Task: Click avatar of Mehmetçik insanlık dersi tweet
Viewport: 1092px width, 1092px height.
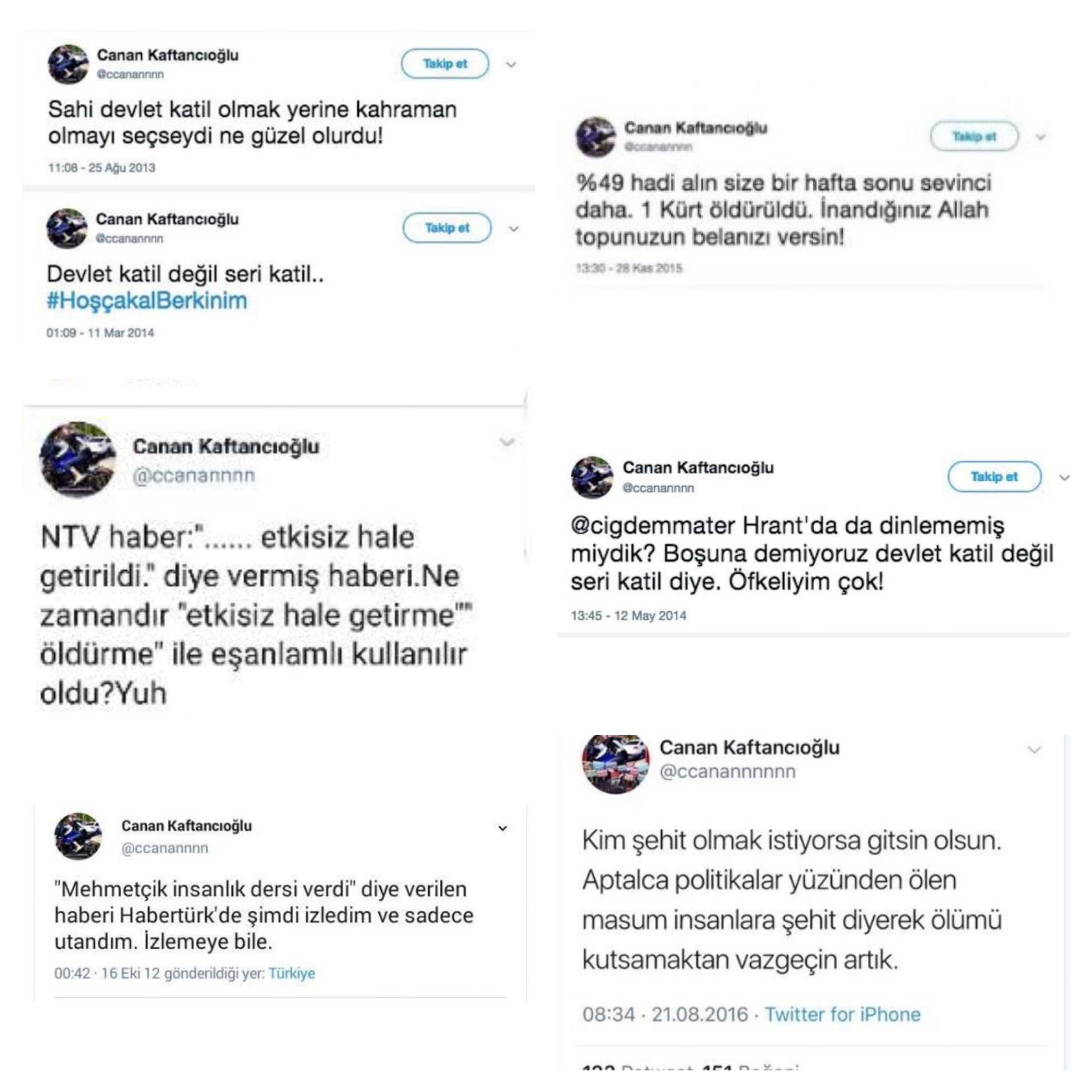Action: 78,837
